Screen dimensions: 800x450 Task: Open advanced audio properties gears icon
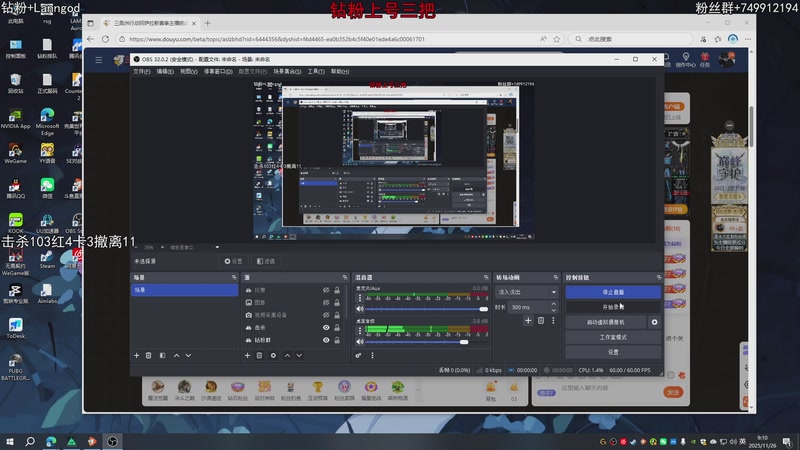358,355
